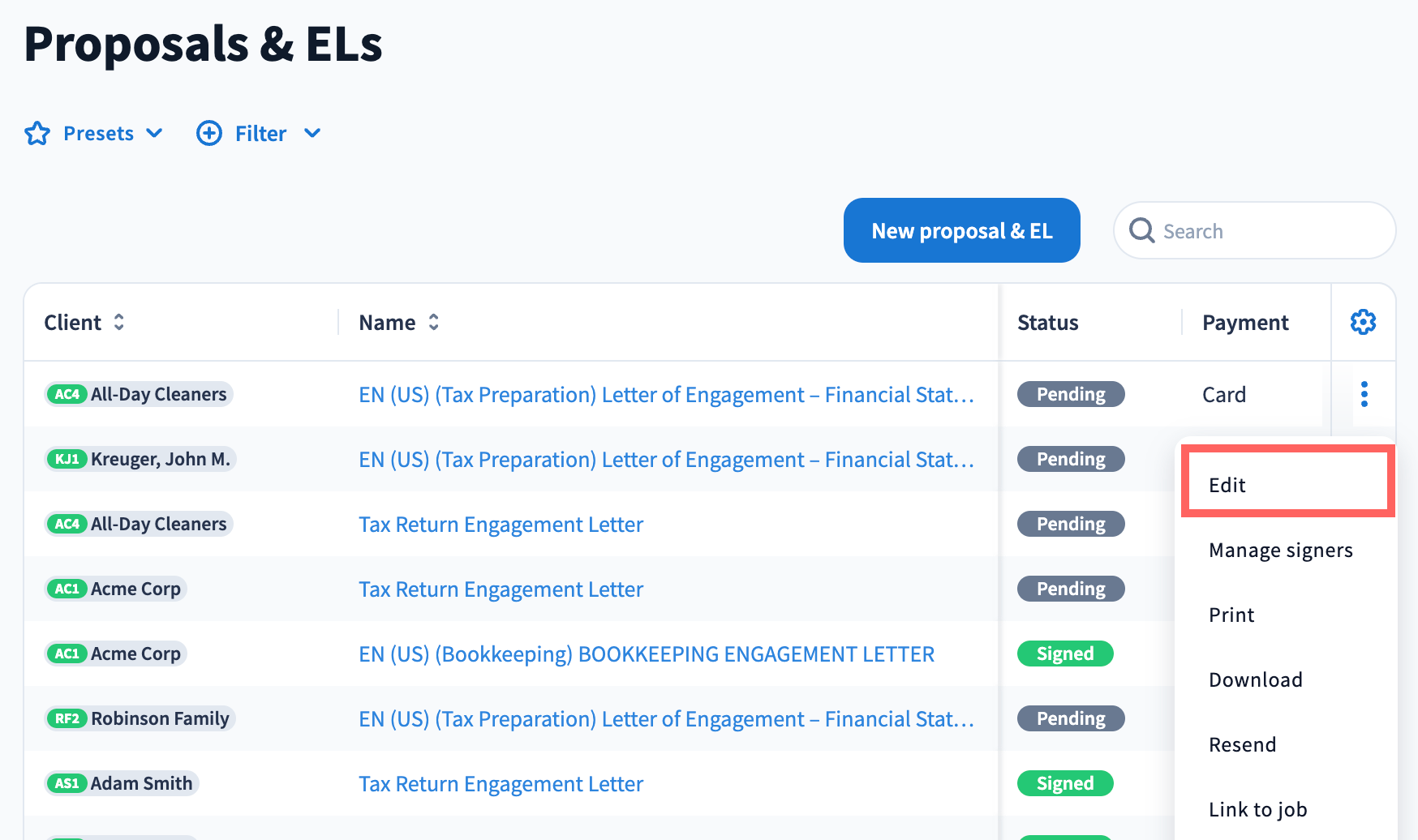Expand the Filter dropdown chevron
This screenshot has height=840, width=1418.
coord(312,134)
